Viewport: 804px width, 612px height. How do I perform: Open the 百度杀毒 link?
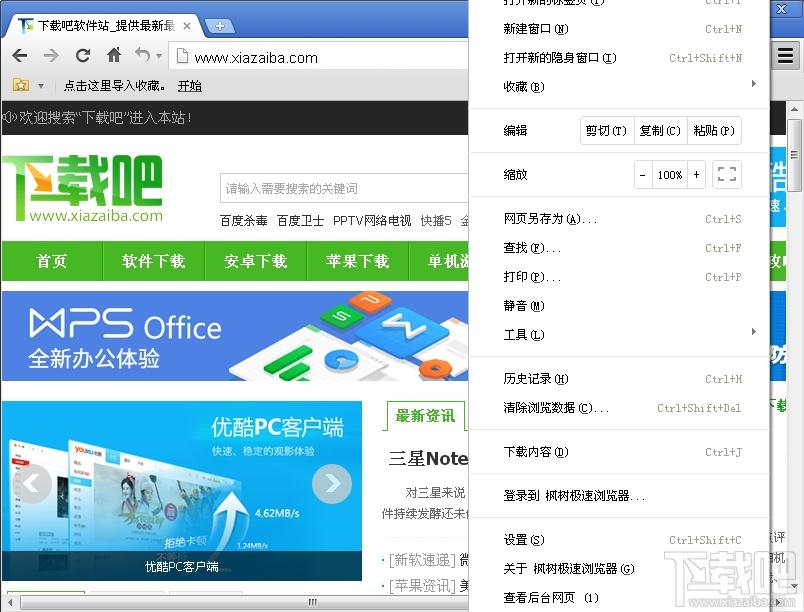(x=244, y=221)
